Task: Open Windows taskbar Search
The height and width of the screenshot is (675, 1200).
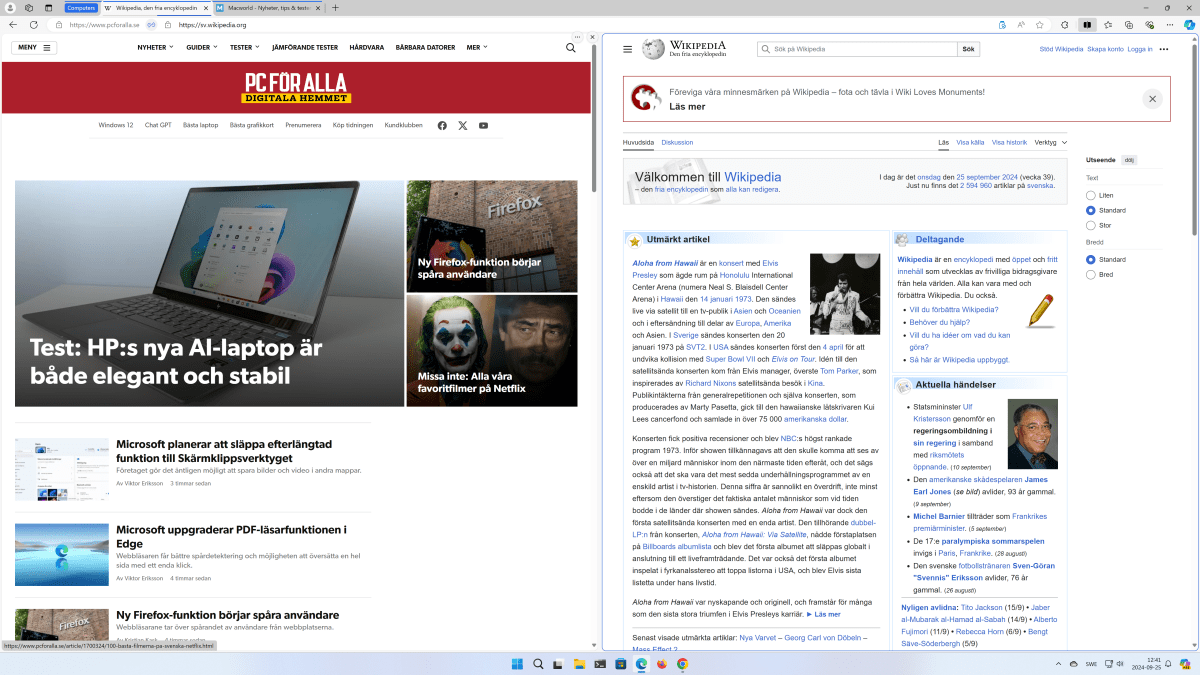Action: pyautogui.click(x=538, y=664)
